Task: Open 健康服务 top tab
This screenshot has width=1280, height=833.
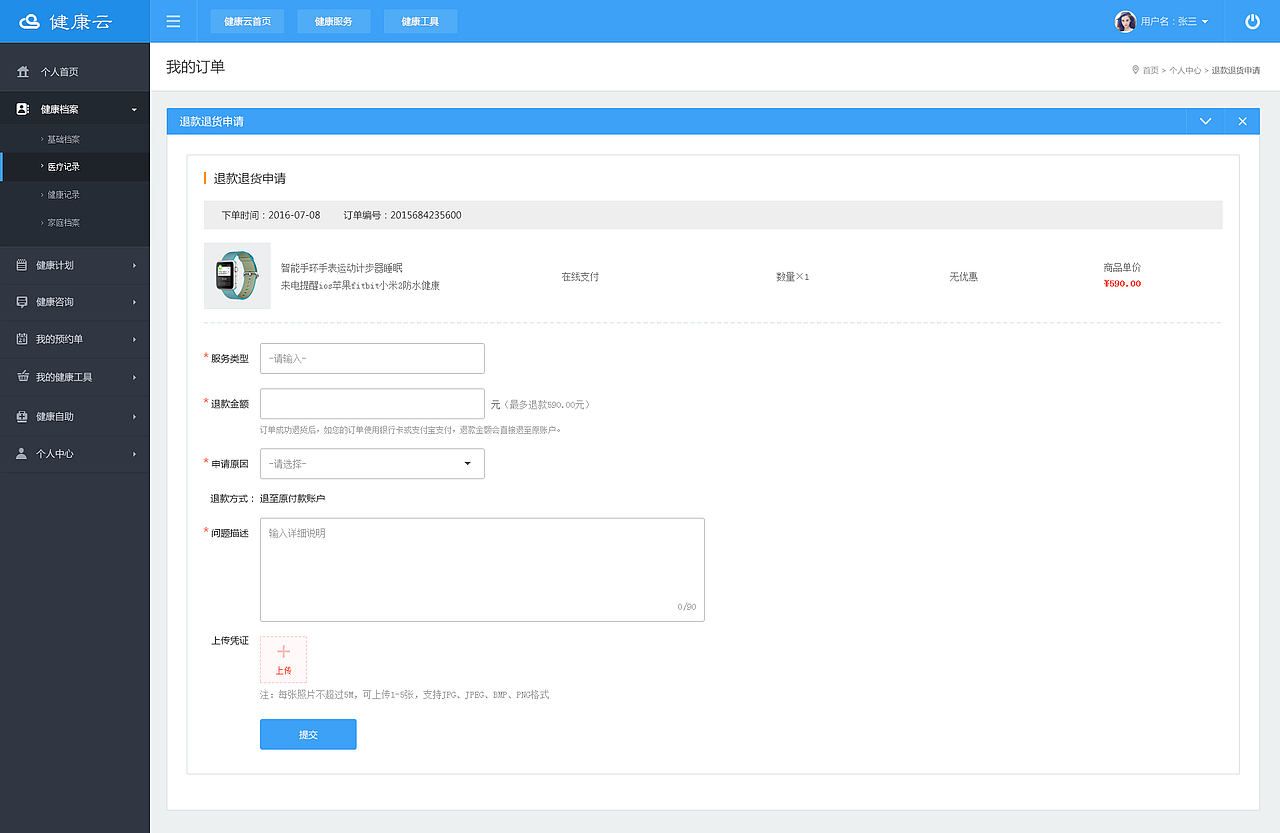Action: click(x=334, y=21)
